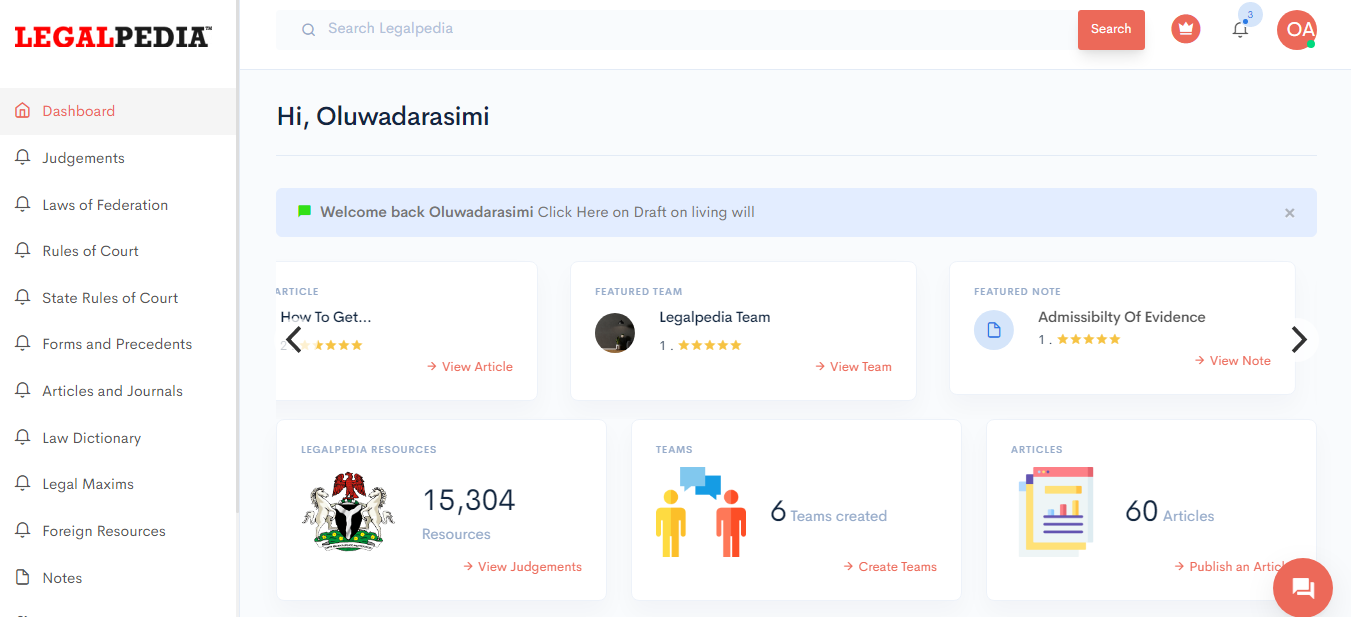Click the Articles chart illustration
This screenshot has width=1351, height=617.
click(x=1057, y=511)
